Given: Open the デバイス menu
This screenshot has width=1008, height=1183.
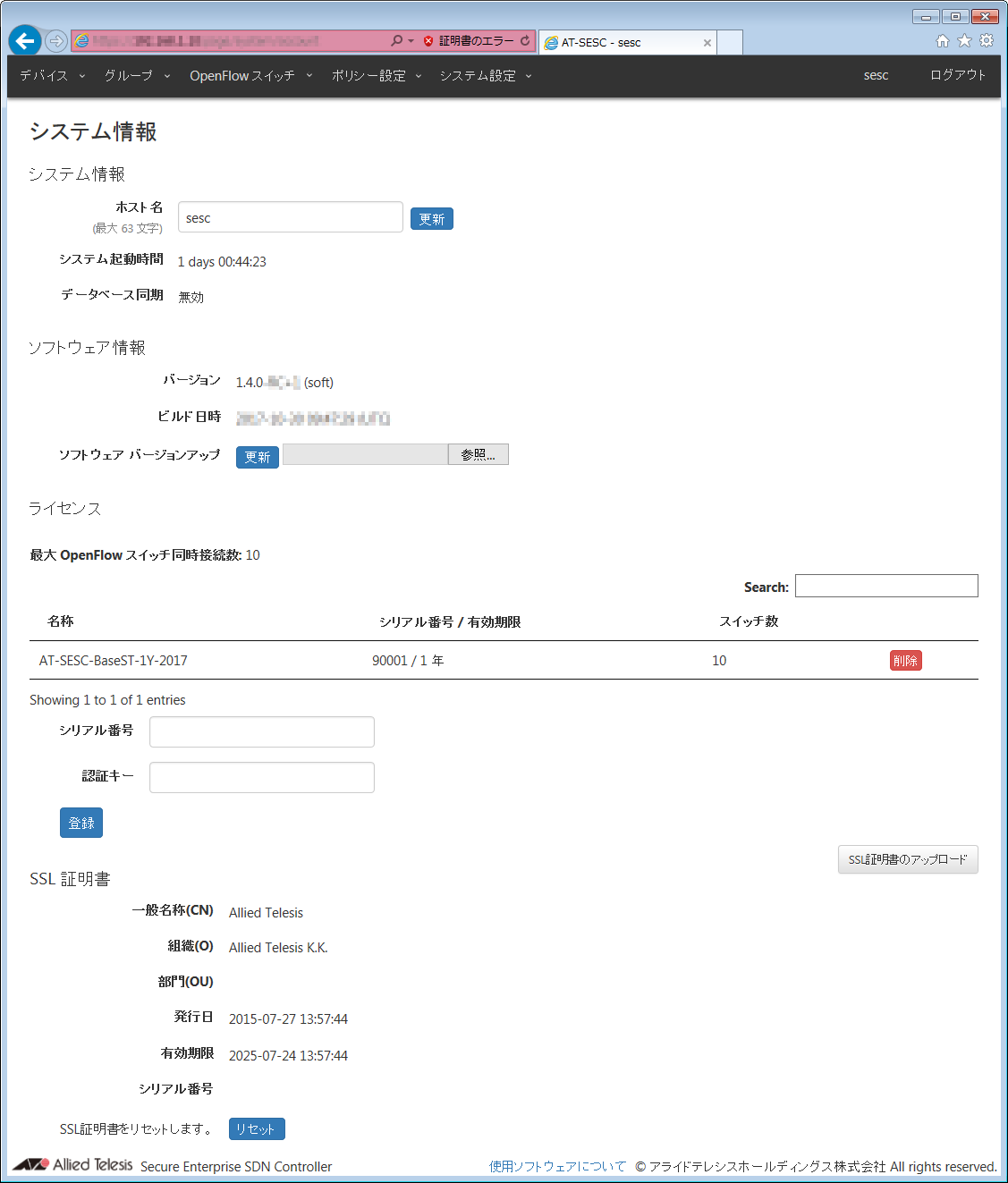Looking at the screenshot, I should [x=53, y=76].
